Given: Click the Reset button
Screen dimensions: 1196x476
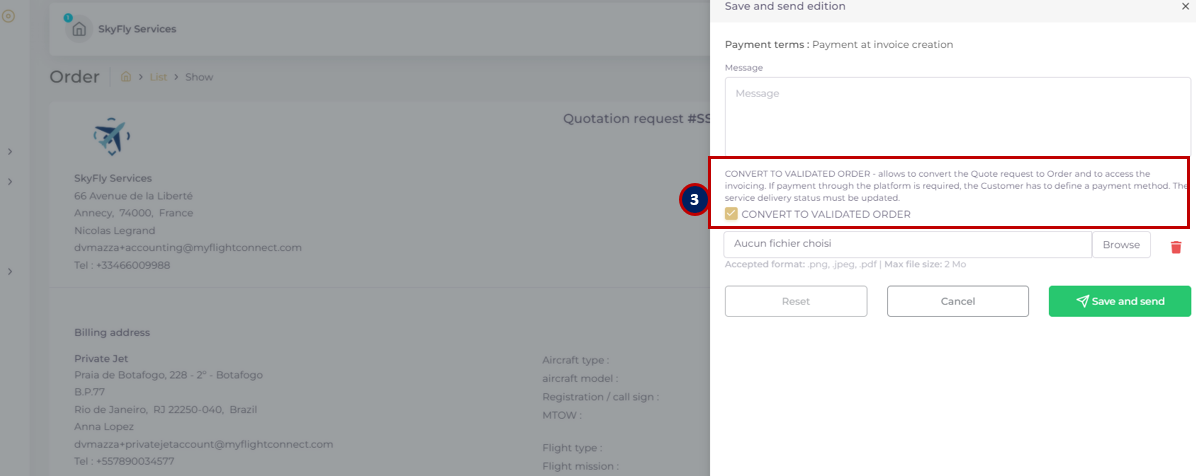Looking at the screenshot, I should [796, 301].
